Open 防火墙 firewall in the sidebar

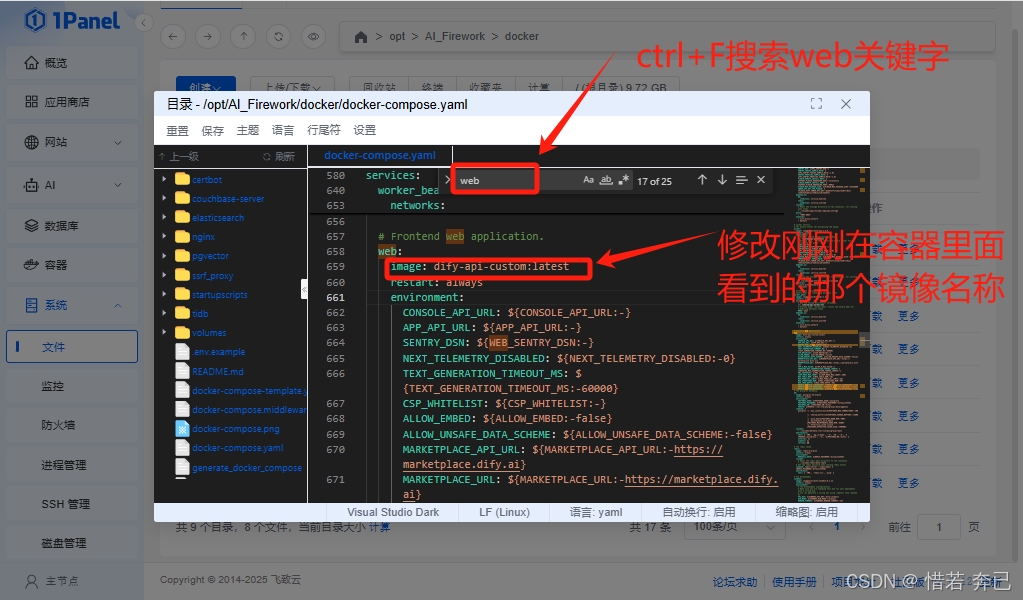(72, 425)
